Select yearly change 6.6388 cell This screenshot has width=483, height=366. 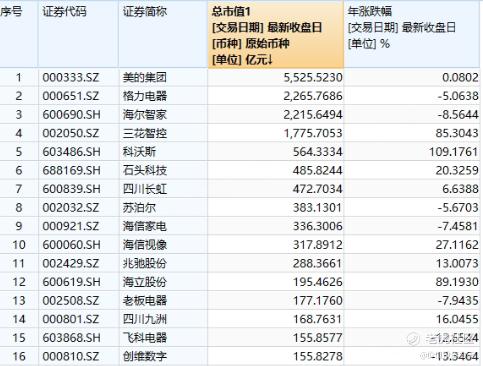click(x=412, y=189)
